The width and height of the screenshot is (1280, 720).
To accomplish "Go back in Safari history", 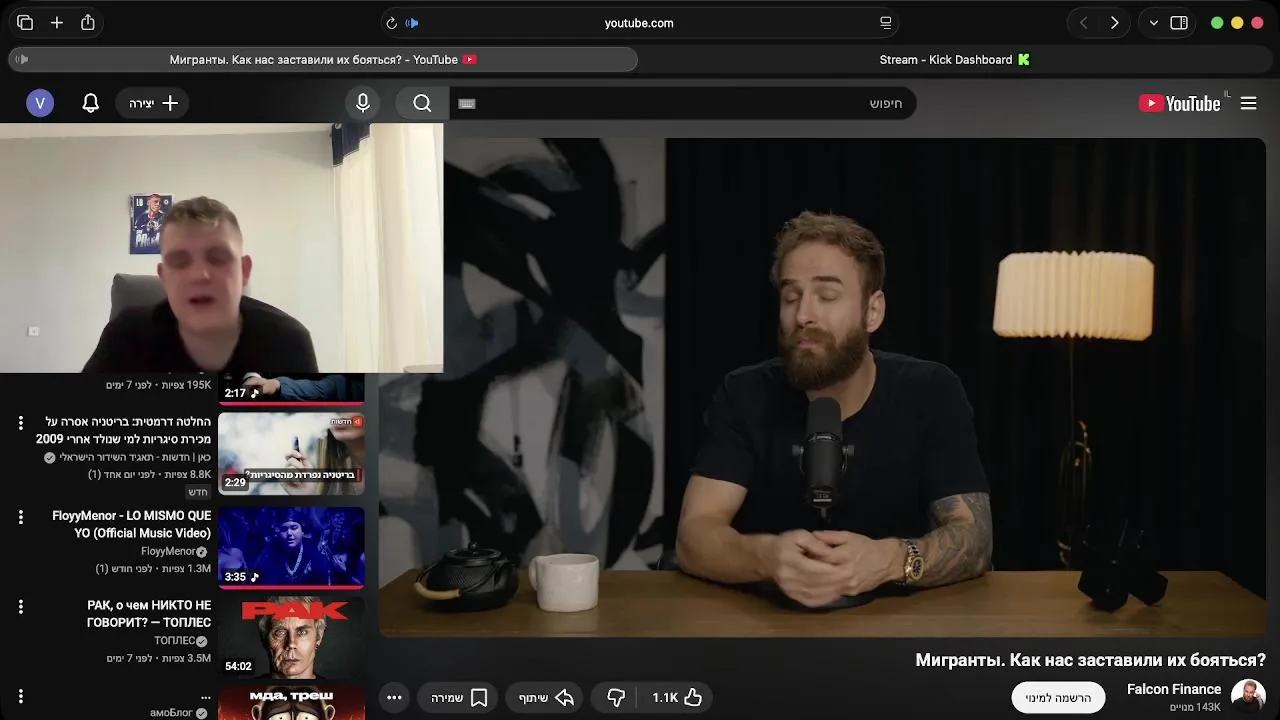I will (x=1083, y=23).
